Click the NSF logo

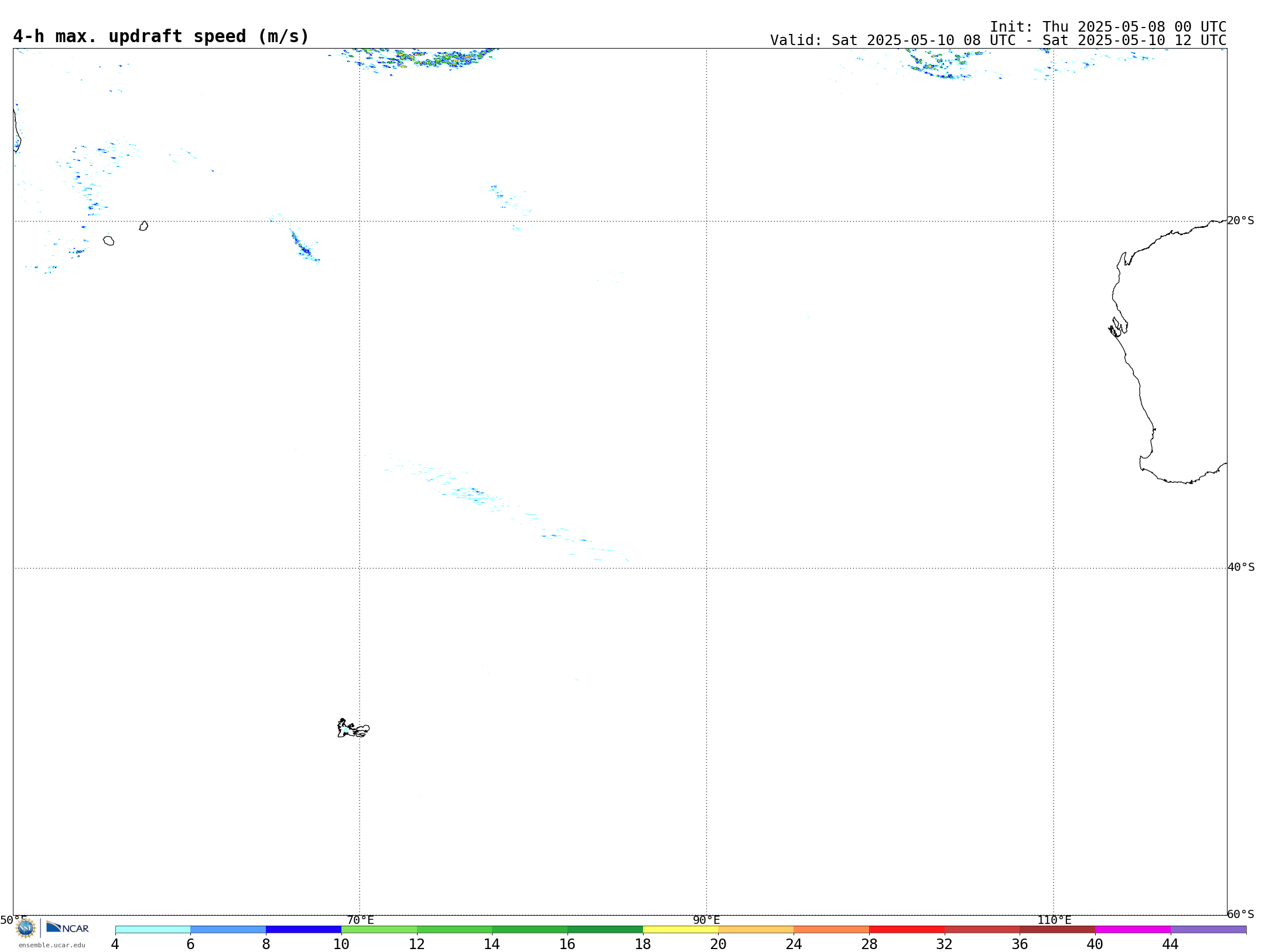(x=26, y=928)
